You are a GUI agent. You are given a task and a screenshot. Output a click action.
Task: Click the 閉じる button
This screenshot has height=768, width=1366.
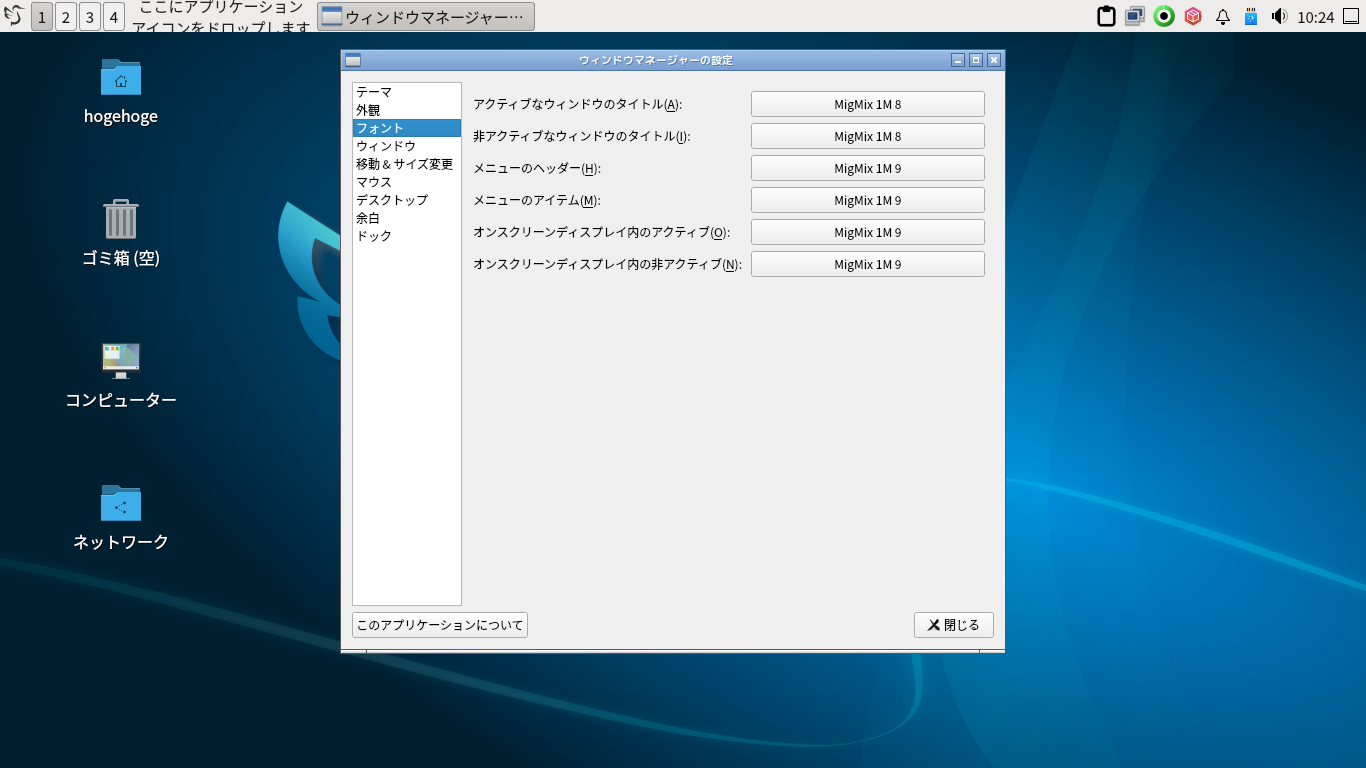pos(954,625)
